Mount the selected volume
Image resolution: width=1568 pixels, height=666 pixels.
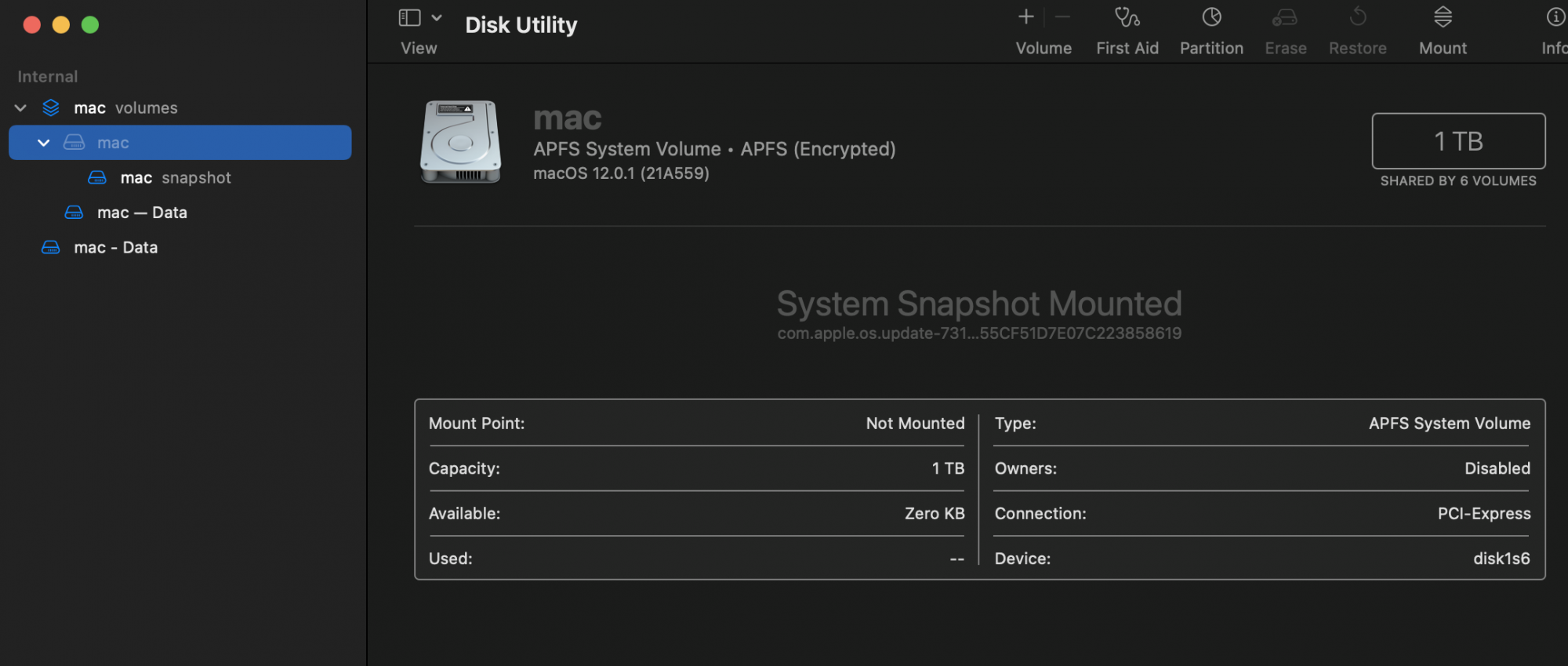pos(1443,16)
